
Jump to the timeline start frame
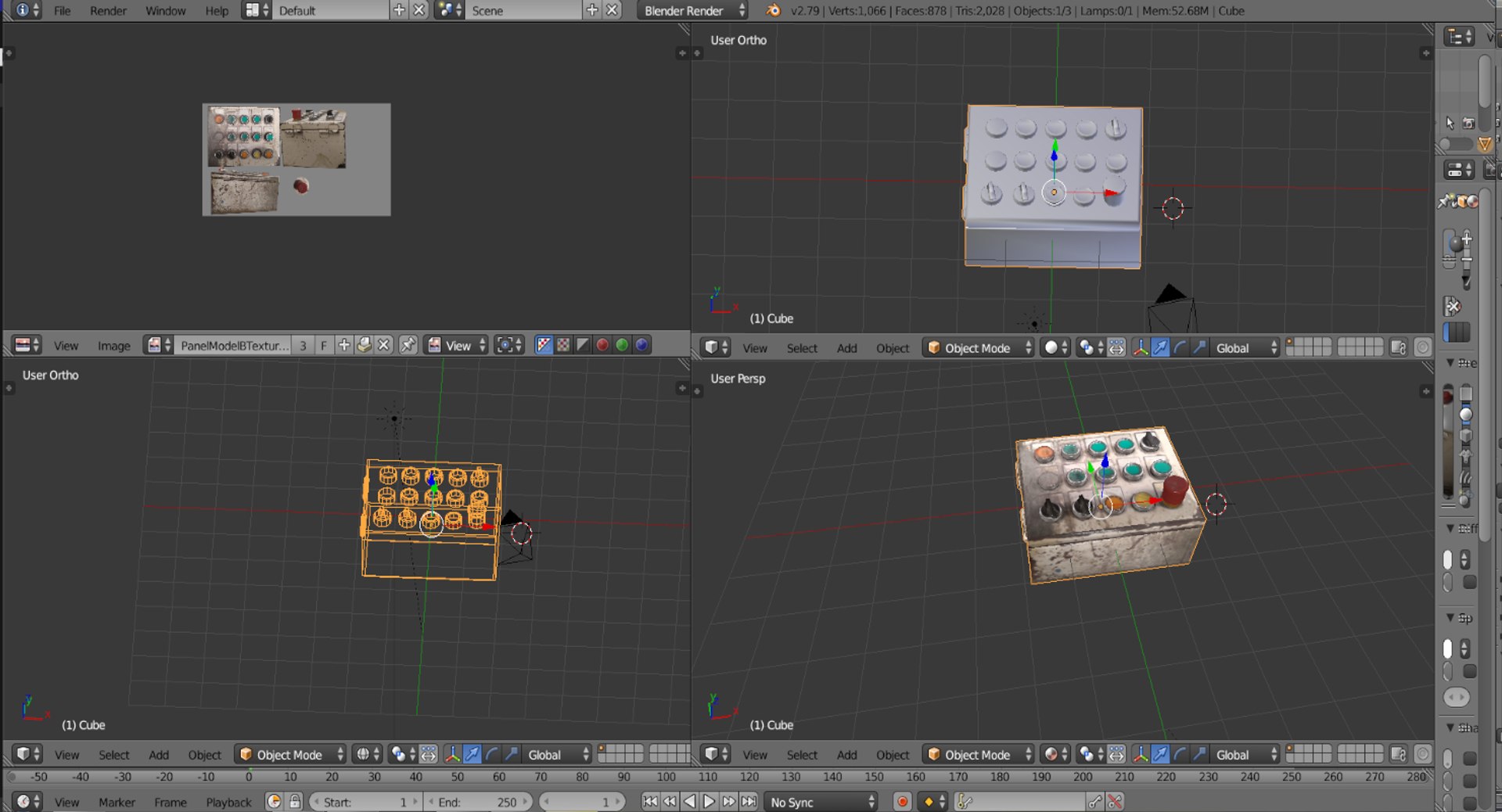coord(649,802)
